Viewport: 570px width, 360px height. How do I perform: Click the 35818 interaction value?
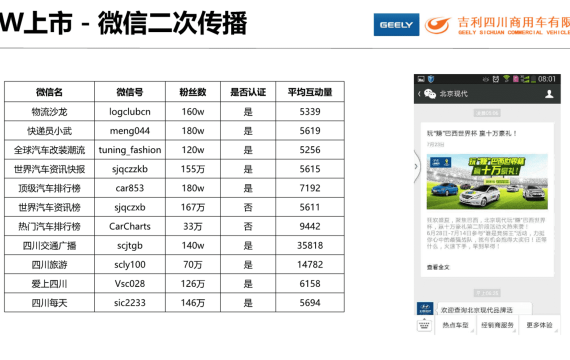[x=310, y=246]
